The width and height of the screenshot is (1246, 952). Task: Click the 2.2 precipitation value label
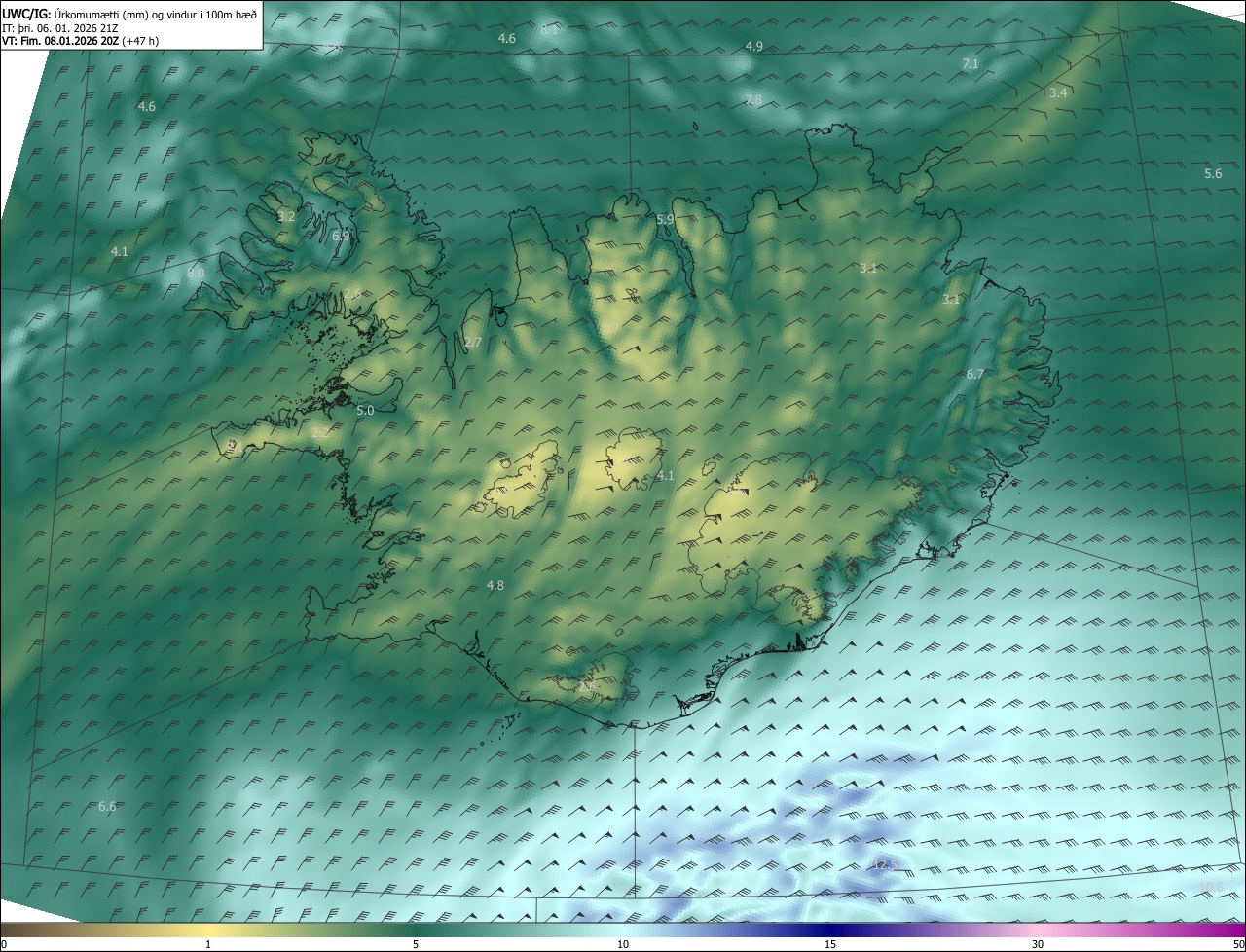point(320,431)
